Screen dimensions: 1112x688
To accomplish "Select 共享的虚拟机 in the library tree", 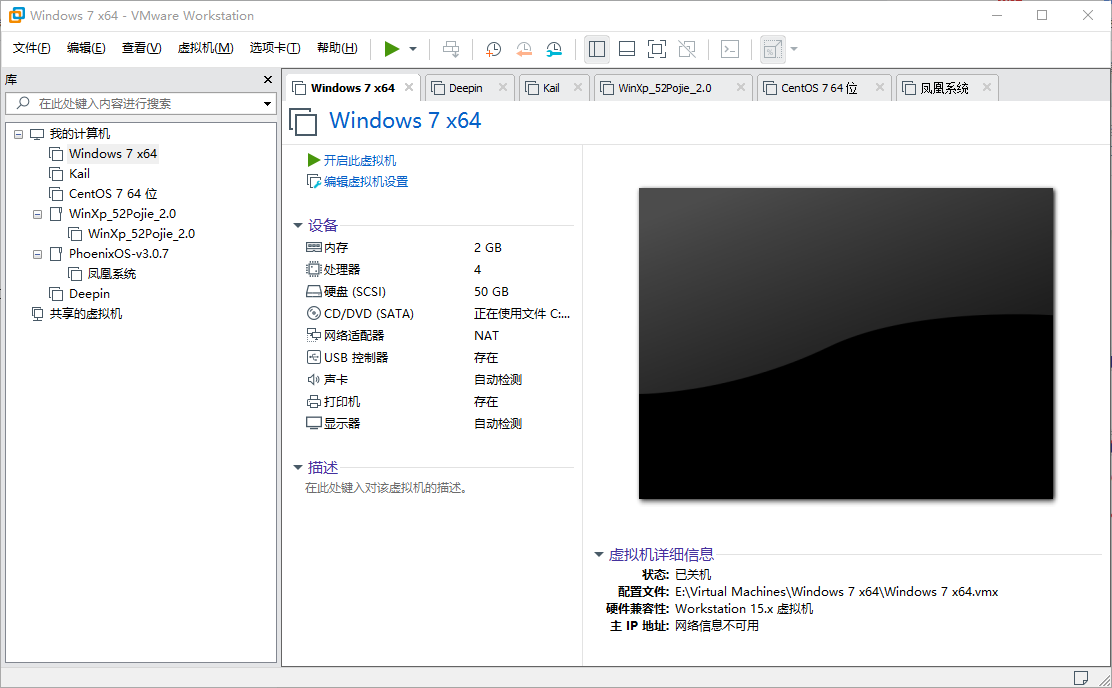I will pyautogui.click(x=85, y=314).
